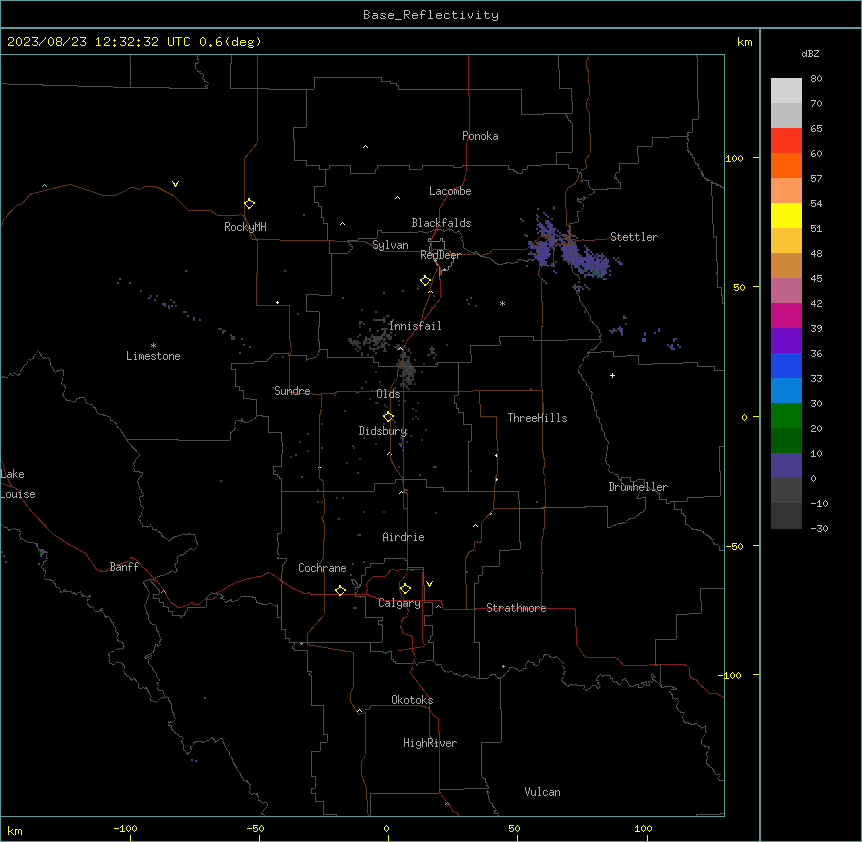
Task: Click the HighRiver city label
Action: pos(430,743)
